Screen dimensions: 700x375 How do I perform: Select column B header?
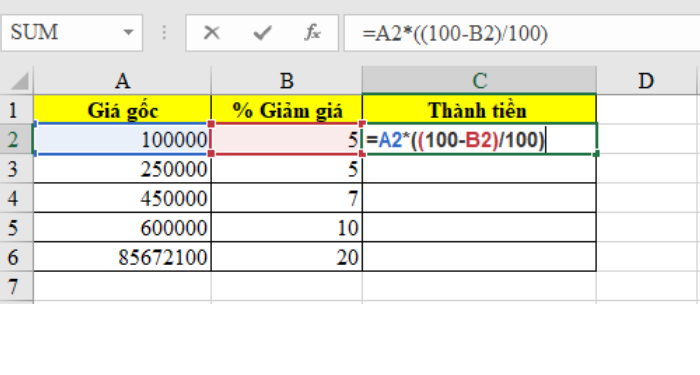(287, 81)
